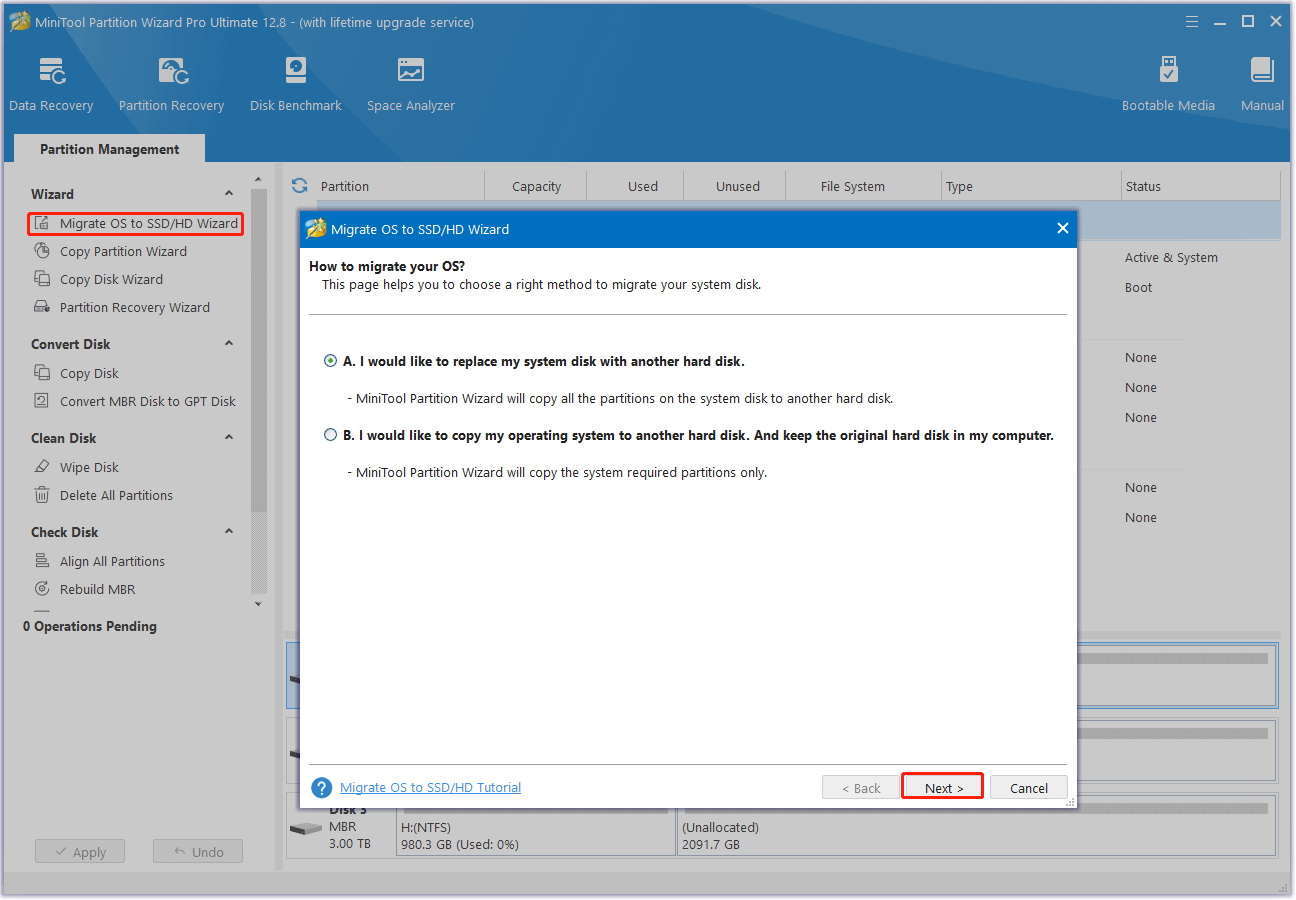The image size is (1296, 900).
Task: Click the Partition Recovery Wizard icon
Action: pyautogui.click(x=42, y=307)
